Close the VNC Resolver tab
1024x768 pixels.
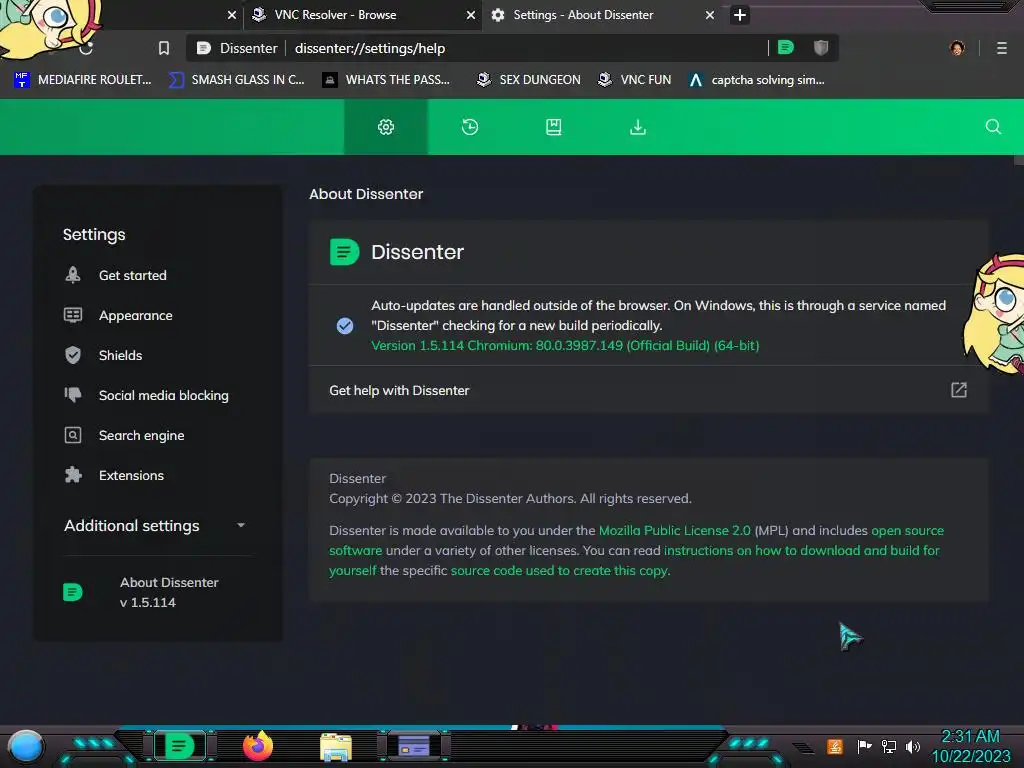471,15
